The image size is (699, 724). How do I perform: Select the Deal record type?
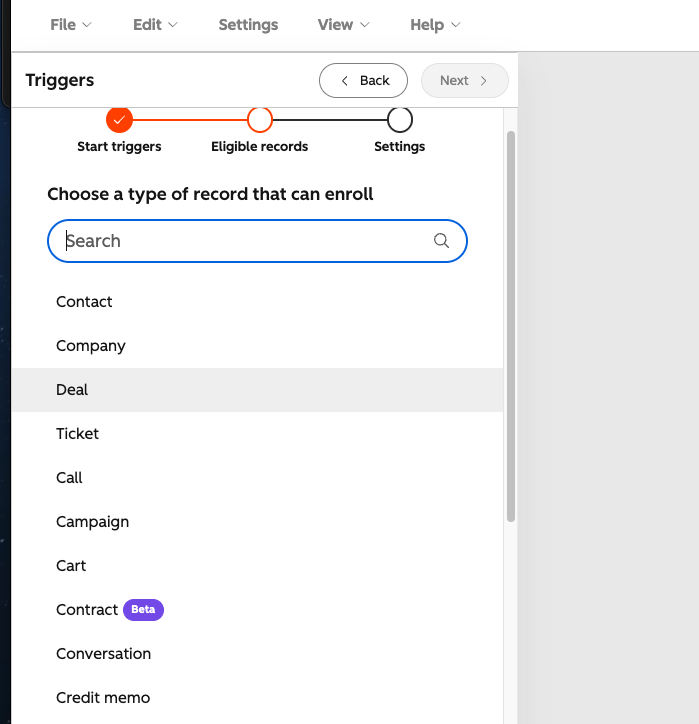coord(257,390)
